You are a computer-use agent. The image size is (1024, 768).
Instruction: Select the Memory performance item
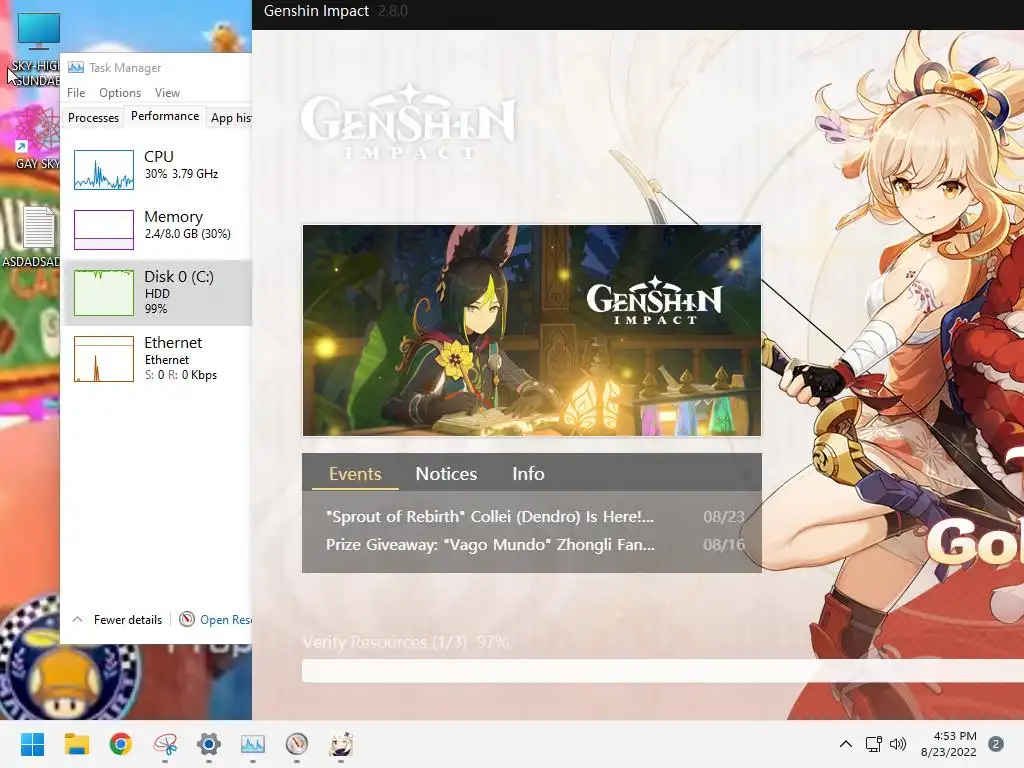coord(157,229)
